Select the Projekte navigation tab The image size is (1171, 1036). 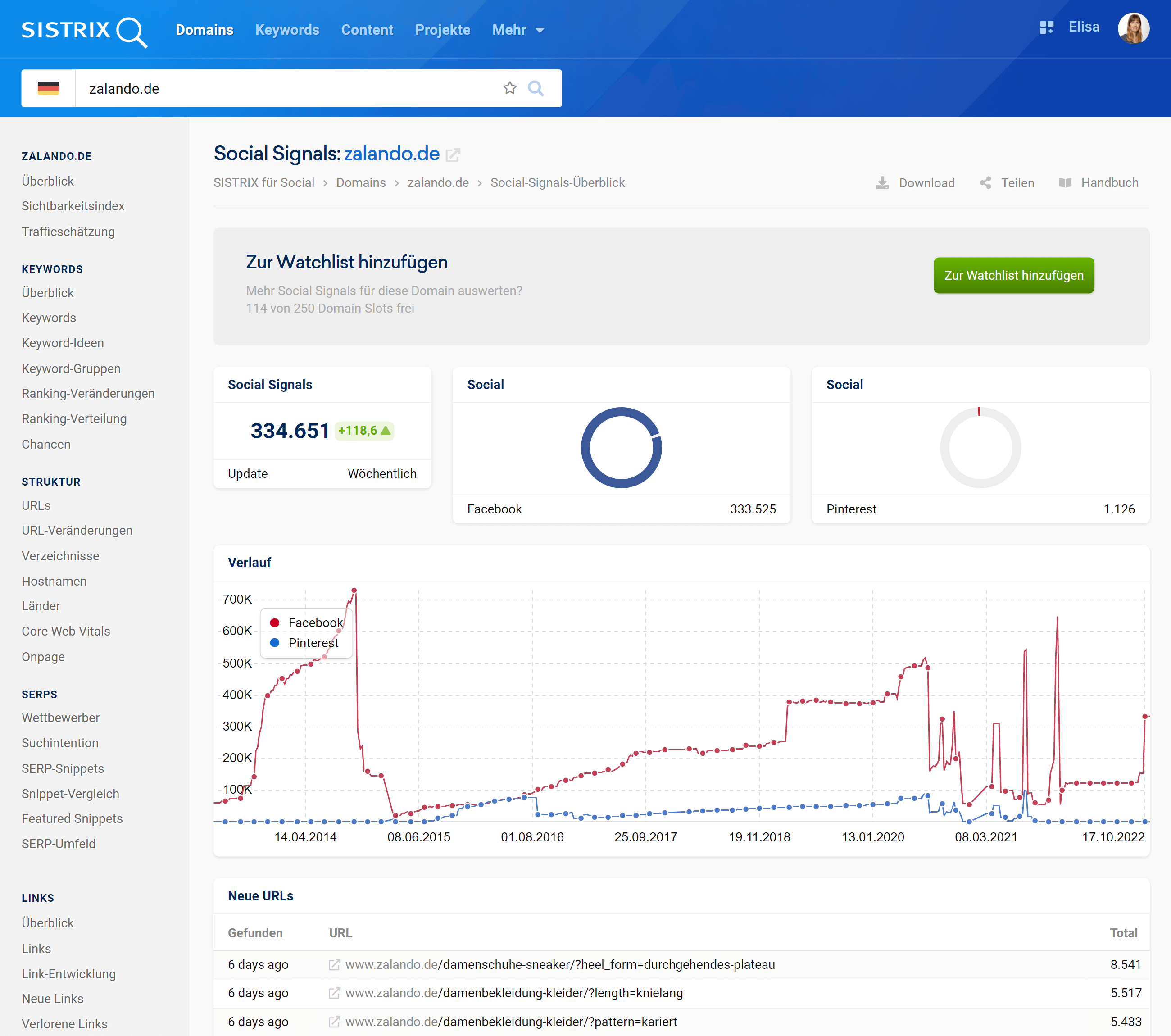442,30
